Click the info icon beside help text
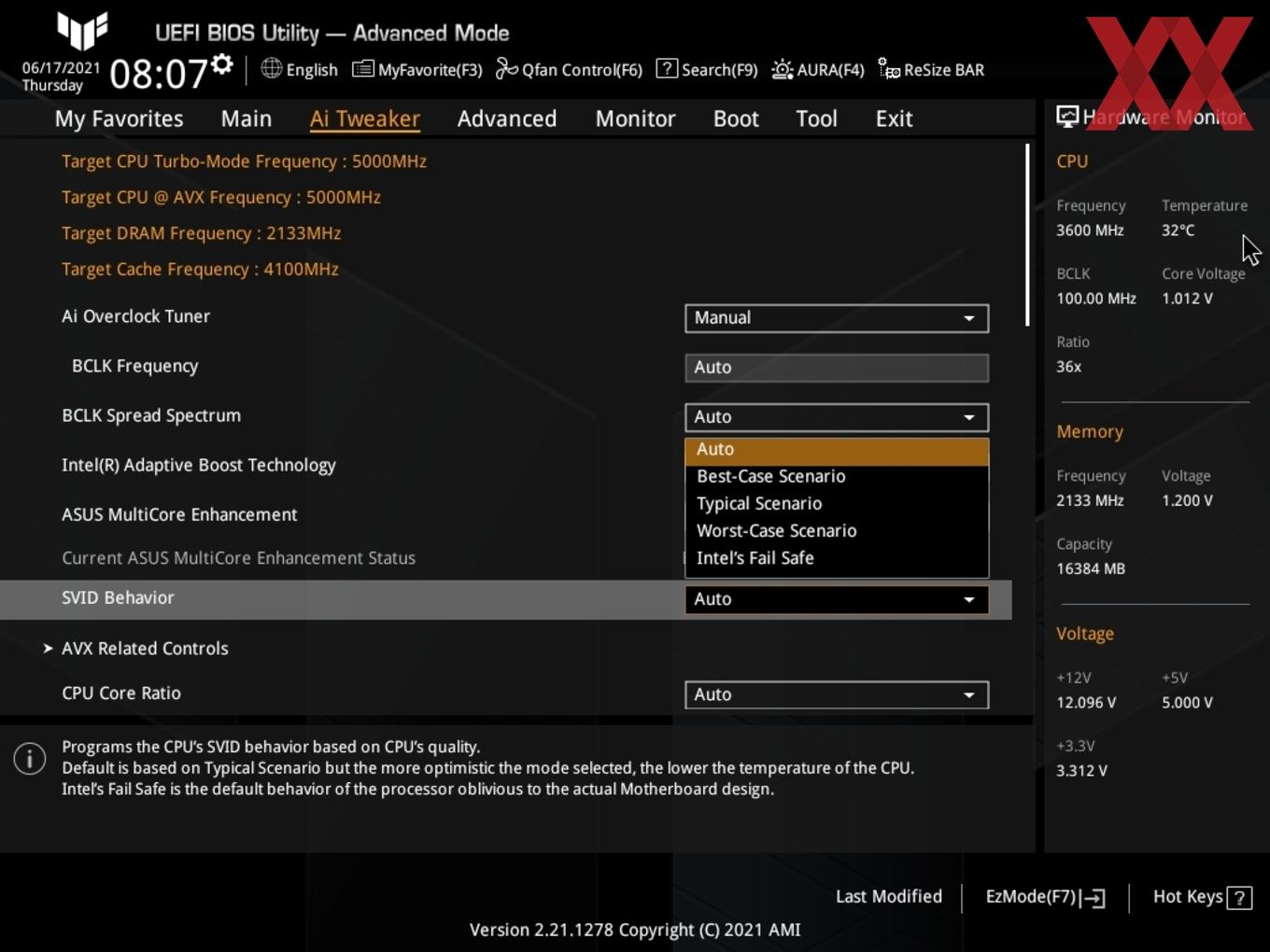Screen dimensions: 1270x952 click(x=30, y=758)
